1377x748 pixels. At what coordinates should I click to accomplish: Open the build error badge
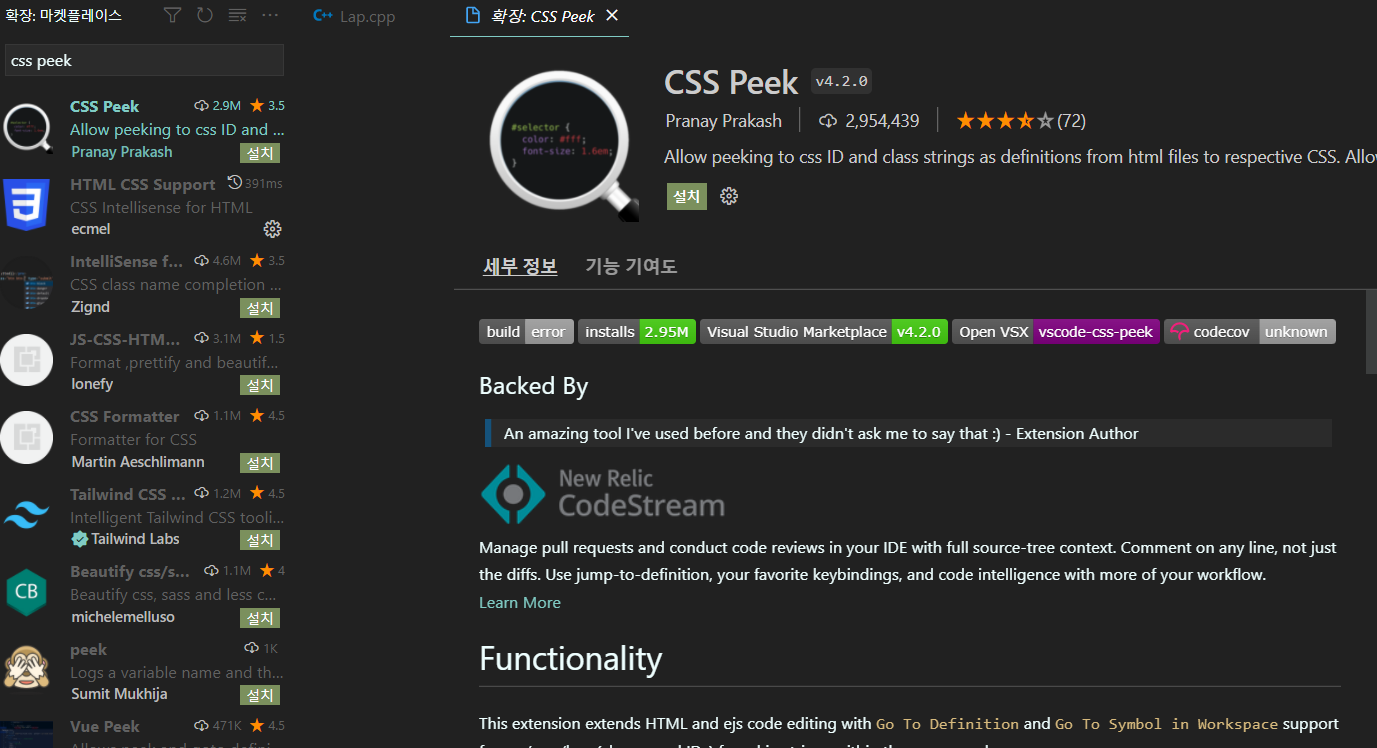click(526, 332)
